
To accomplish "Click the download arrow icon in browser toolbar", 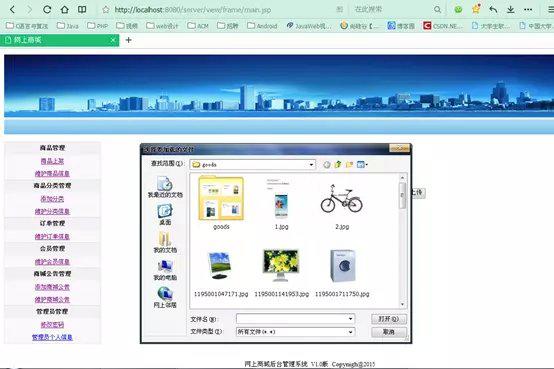I will click(x=511, y=10).
